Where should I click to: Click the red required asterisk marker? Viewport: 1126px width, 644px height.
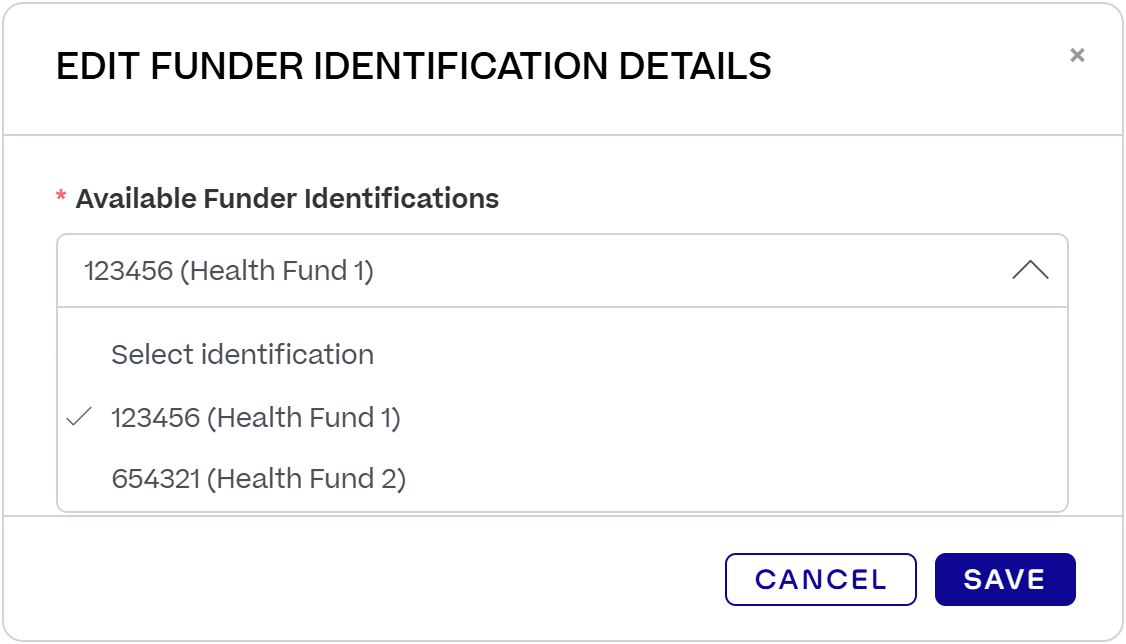tap(62, 198)
